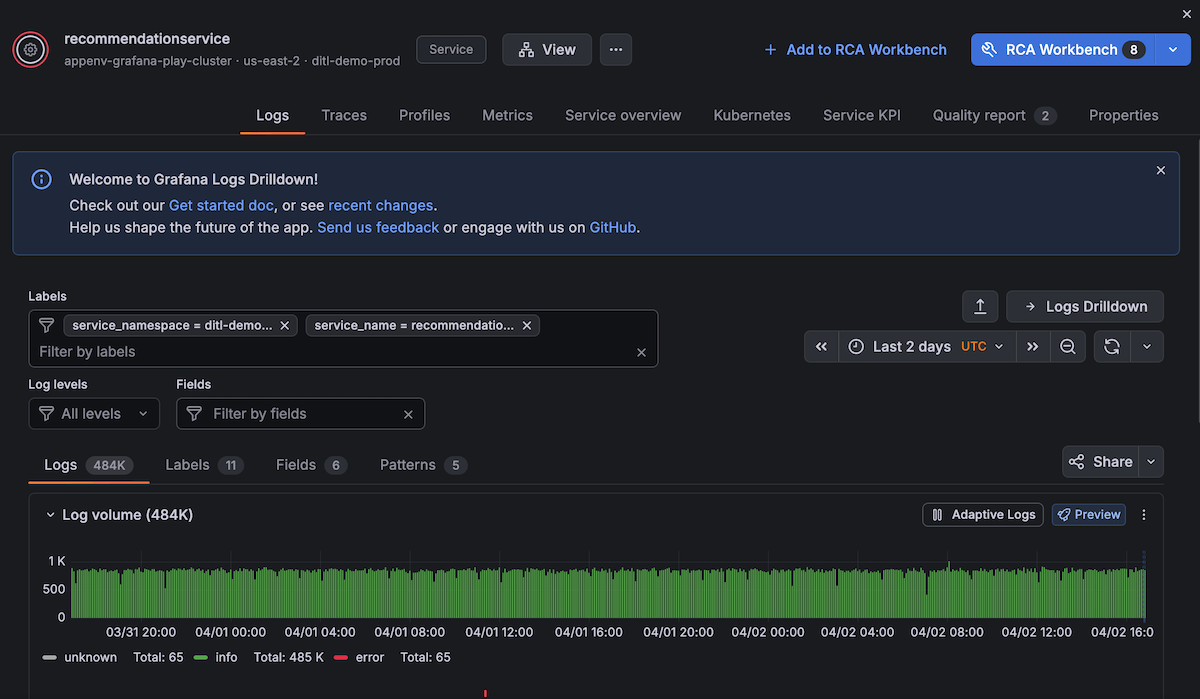Viewport: 1200px width, 699px height.
Task: Open the export upload icon above Labels
Action: (980, 306)
